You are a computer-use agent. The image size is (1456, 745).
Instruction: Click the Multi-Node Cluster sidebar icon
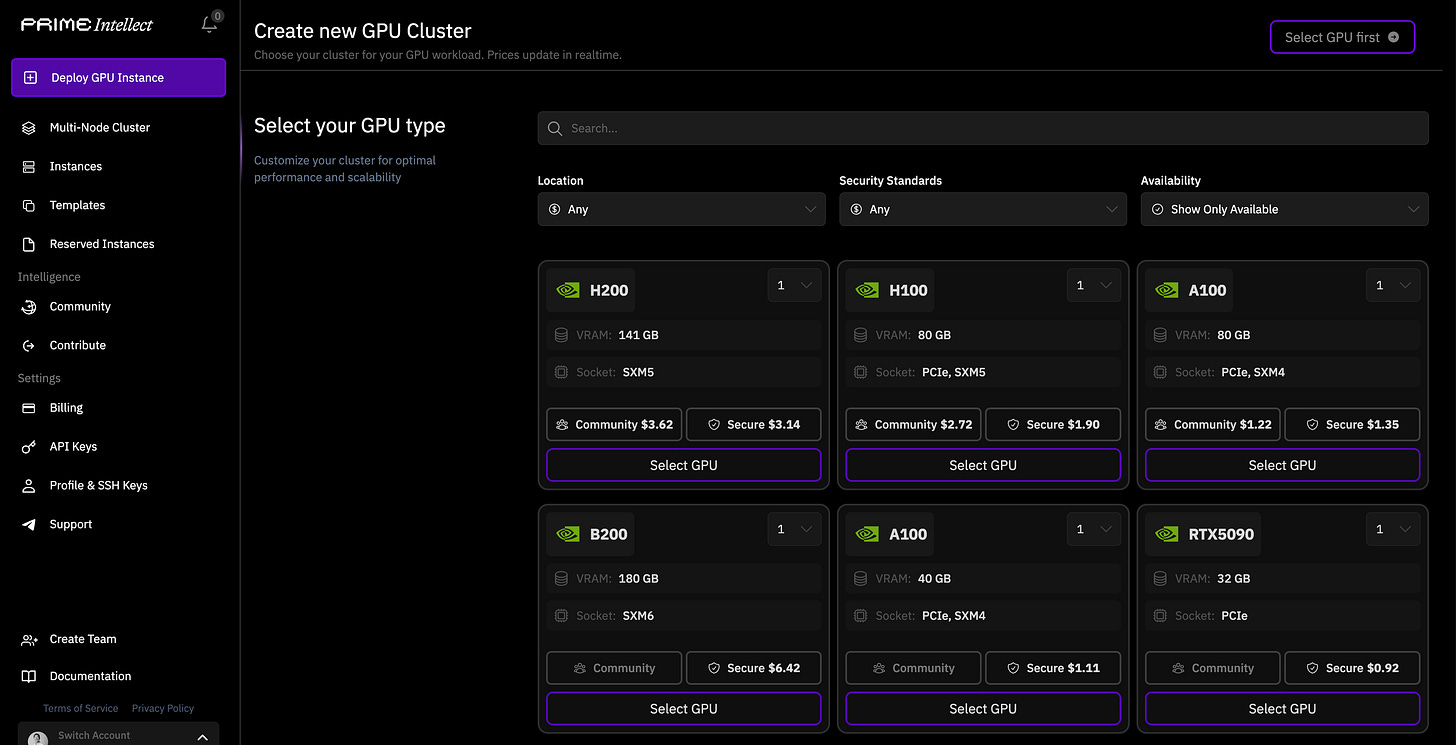click(29, 127)
